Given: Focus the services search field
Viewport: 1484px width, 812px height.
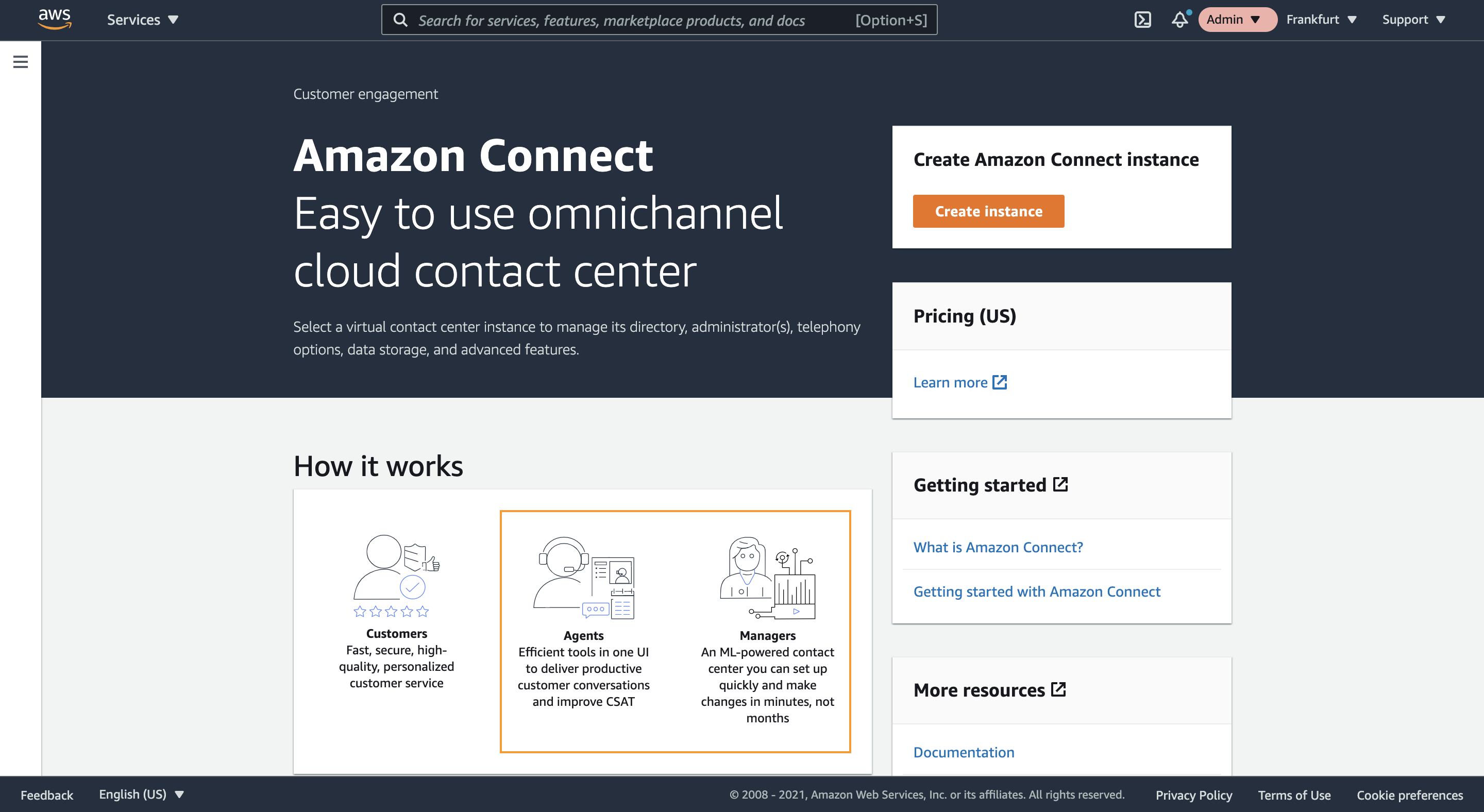Looking at the screenshot, I should point(659,20).
